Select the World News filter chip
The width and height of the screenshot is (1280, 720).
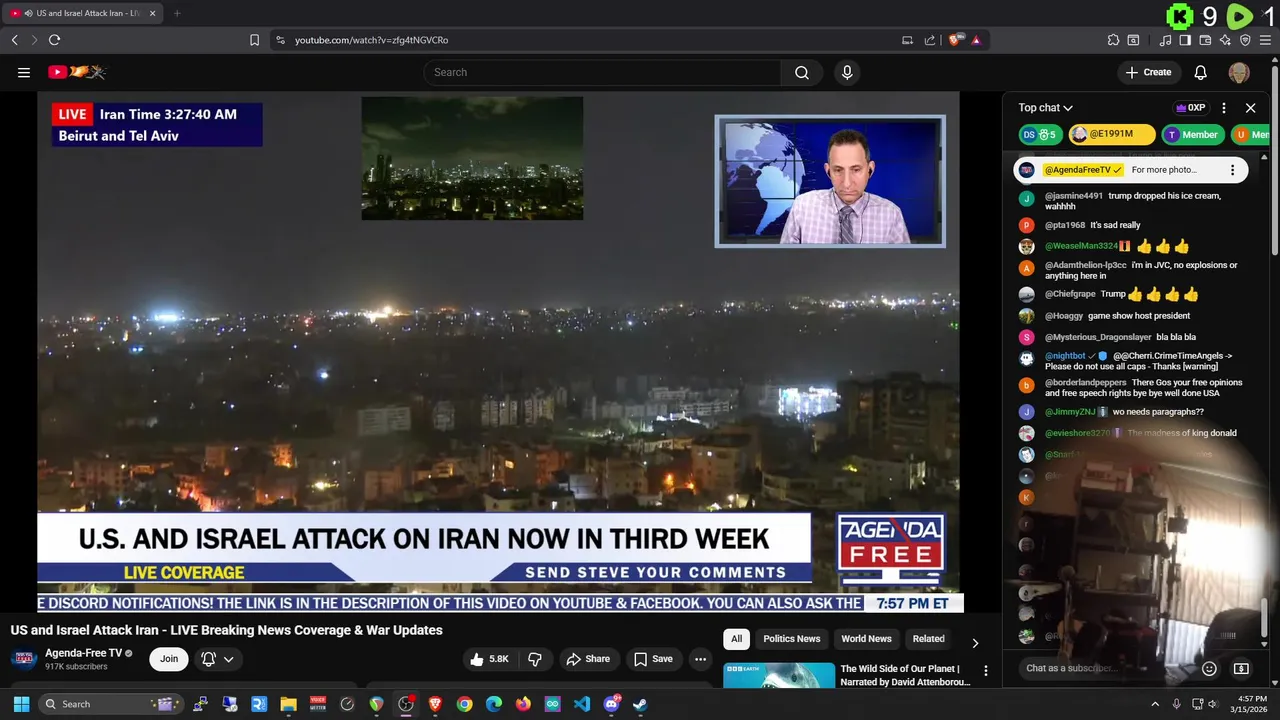point(866,639)
